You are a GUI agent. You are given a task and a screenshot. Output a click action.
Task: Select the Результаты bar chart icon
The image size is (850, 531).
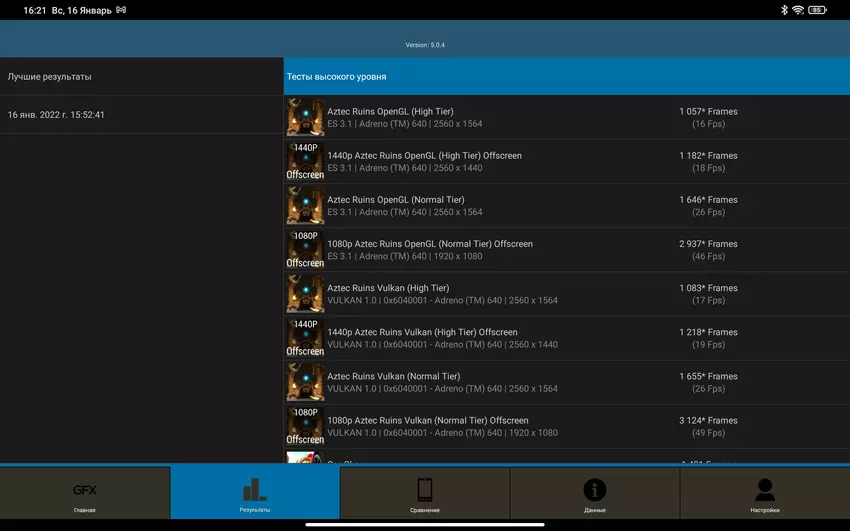click(x=255, y=493)
